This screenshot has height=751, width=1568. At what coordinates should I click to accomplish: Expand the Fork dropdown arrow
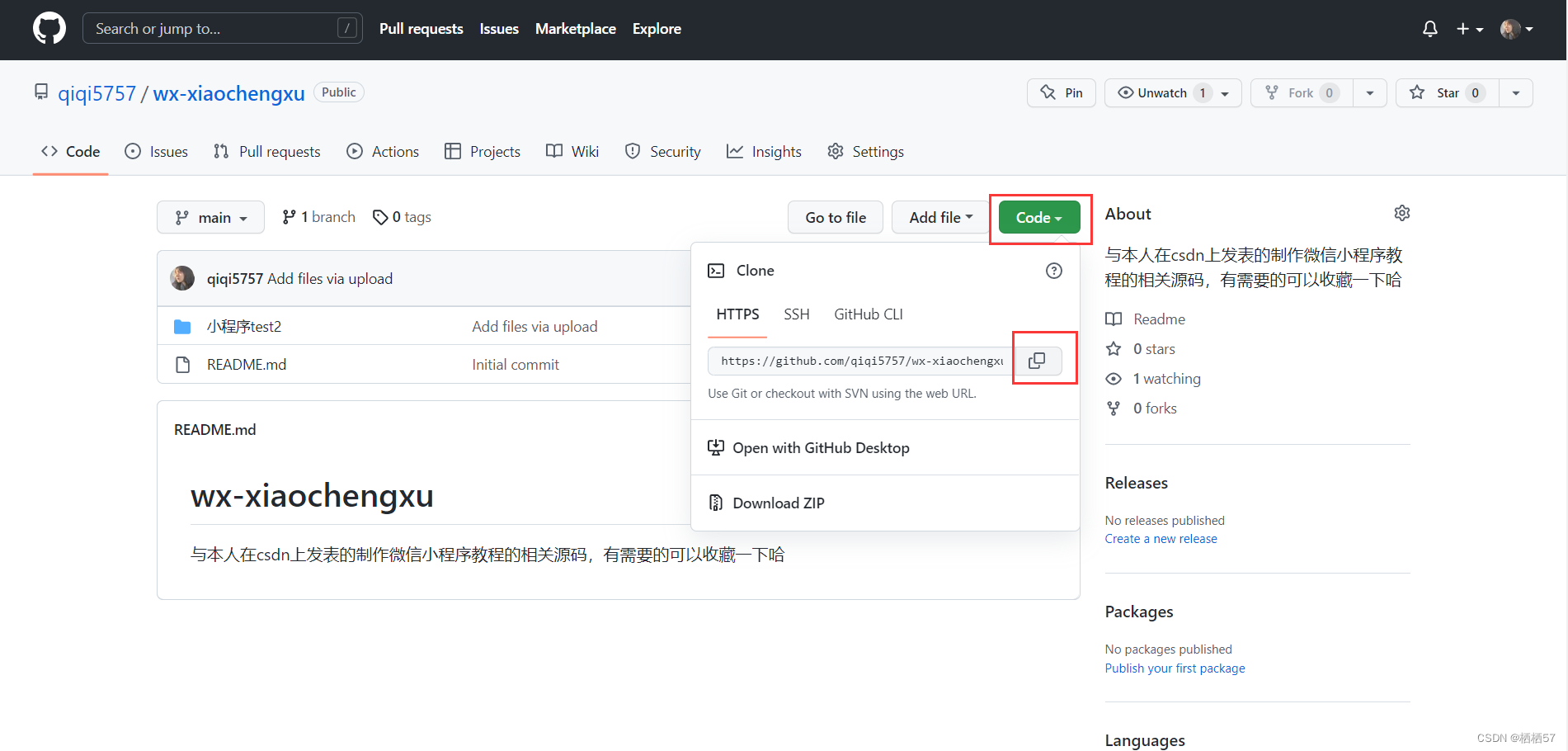point(1370,92)
